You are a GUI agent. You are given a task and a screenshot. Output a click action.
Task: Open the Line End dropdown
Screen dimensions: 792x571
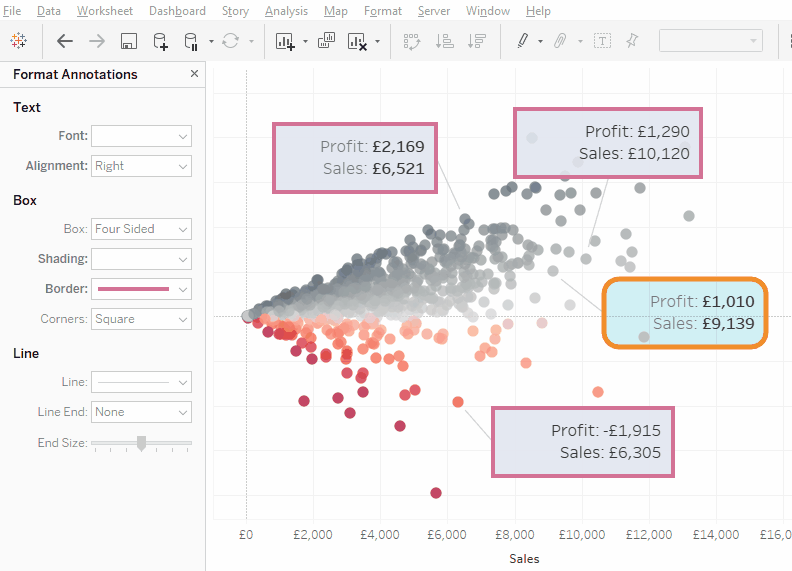click(x=141, y=412)
